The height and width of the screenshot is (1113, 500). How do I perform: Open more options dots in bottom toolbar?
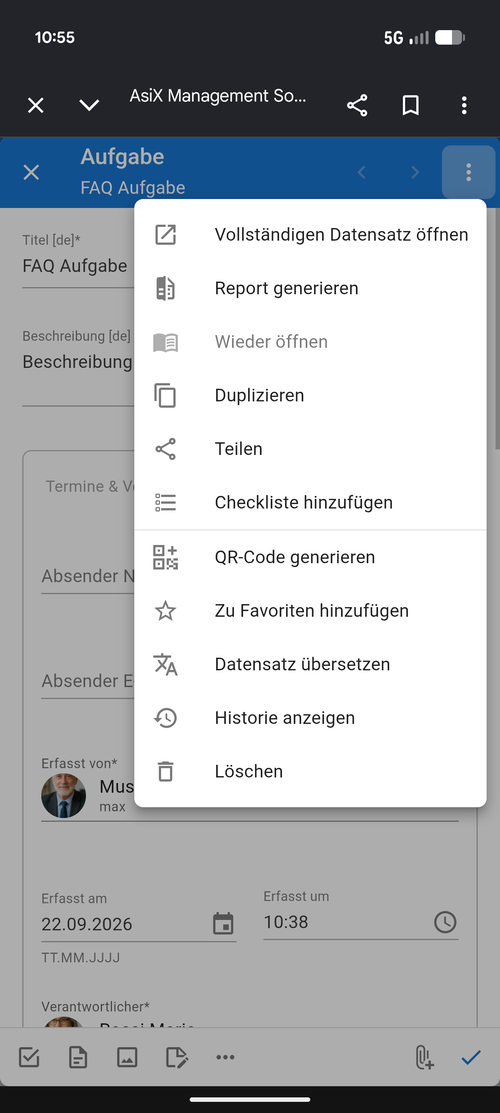(x=225, y=1058)
